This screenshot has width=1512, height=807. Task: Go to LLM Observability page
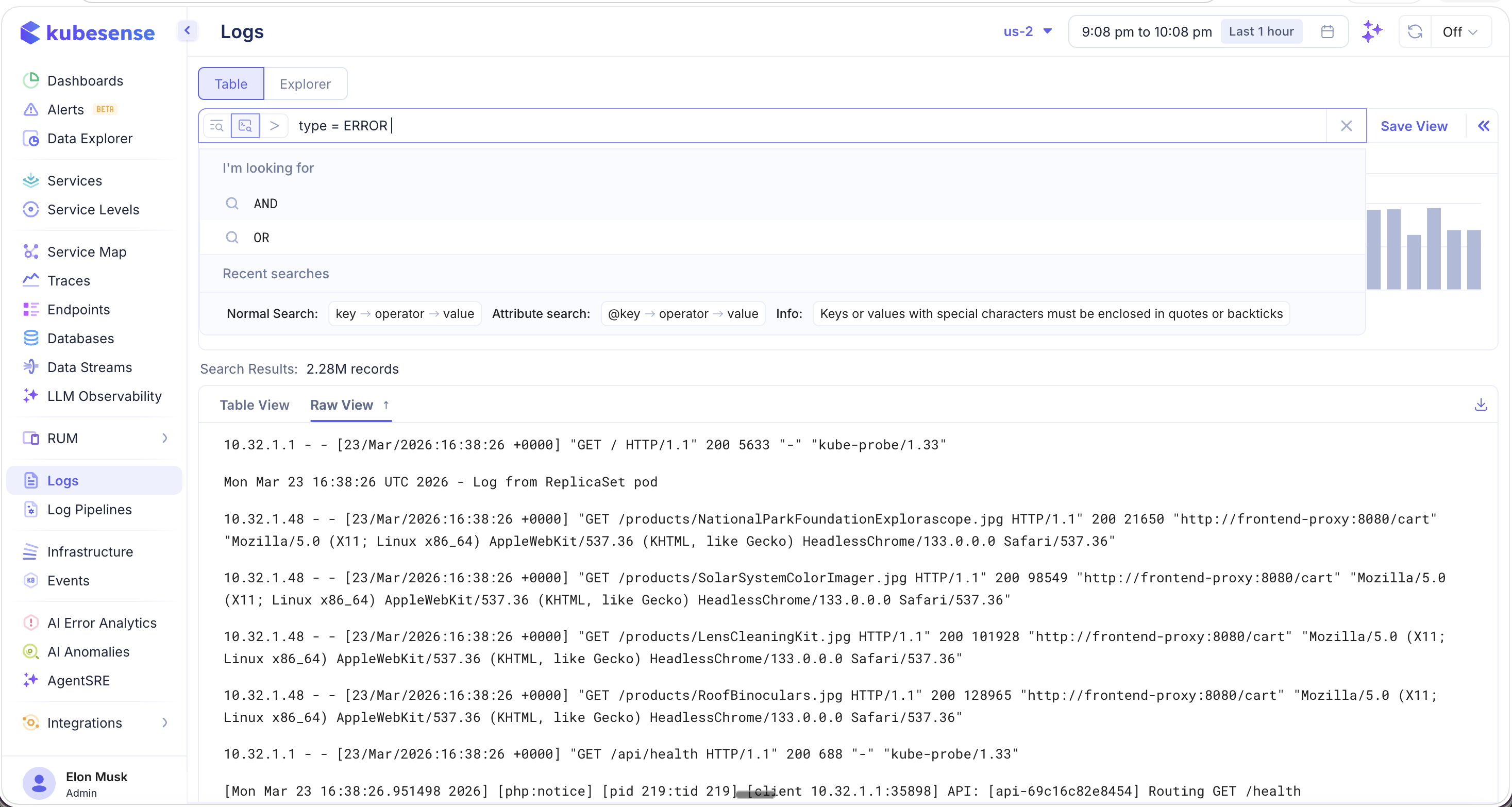[x=104, y=396]
